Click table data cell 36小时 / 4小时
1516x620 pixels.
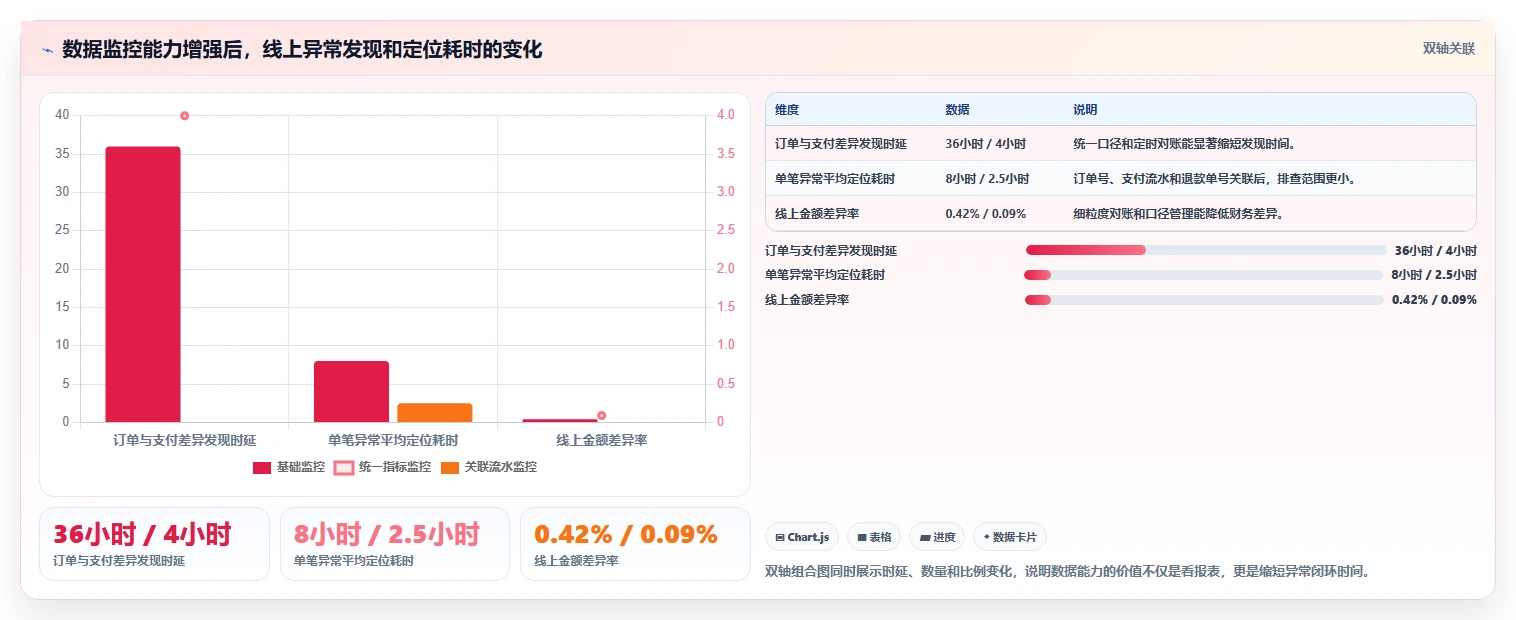(x=985, y=144)
